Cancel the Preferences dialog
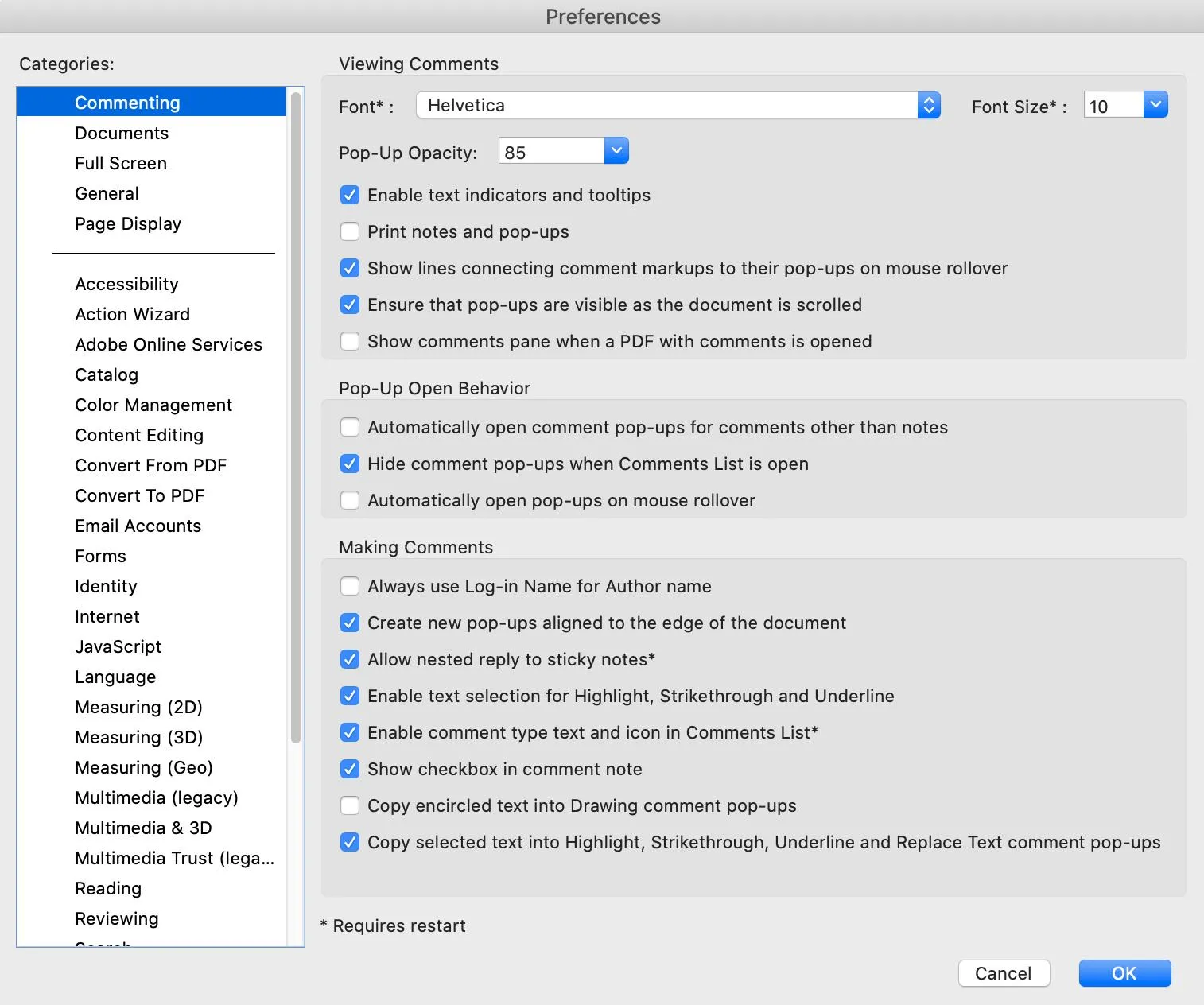Image resolution: width=1204 pixels, height=1005 pixels. tap(1004, 972)
